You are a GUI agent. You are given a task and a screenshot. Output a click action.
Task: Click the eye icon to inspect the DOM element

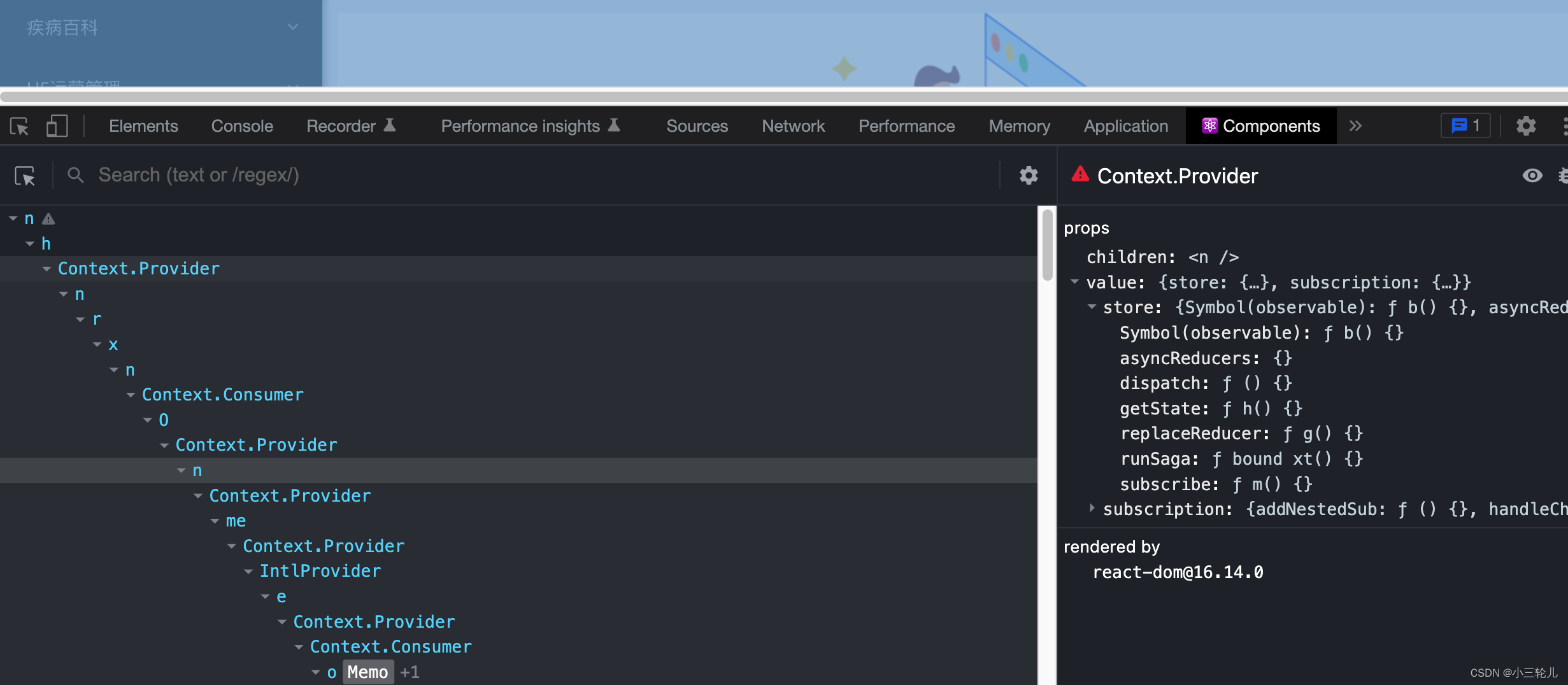(1533, 176)
